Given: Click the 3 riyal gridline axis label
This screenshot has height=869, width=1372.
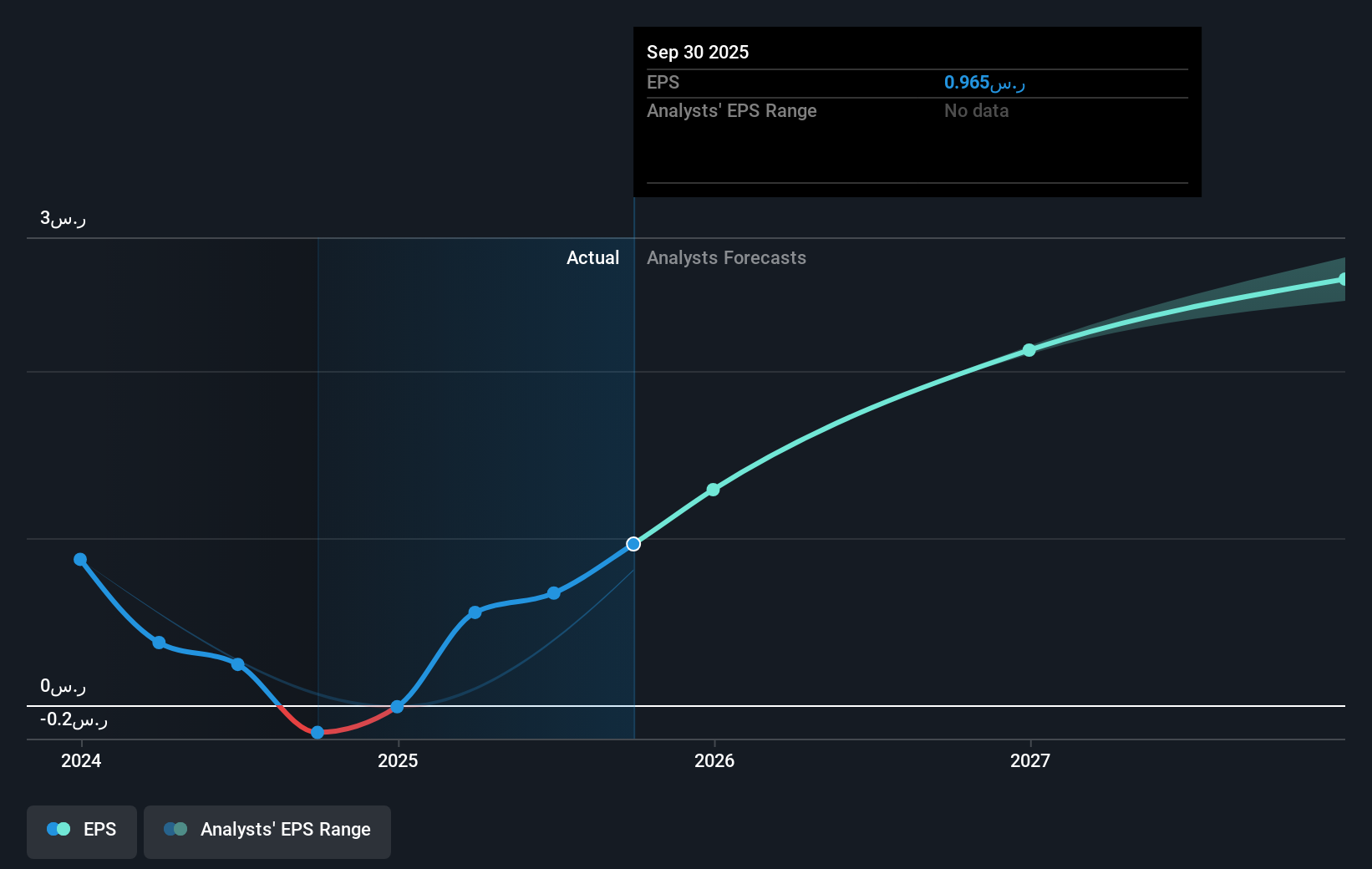Looking at the screenshot, I should [61, 218].
